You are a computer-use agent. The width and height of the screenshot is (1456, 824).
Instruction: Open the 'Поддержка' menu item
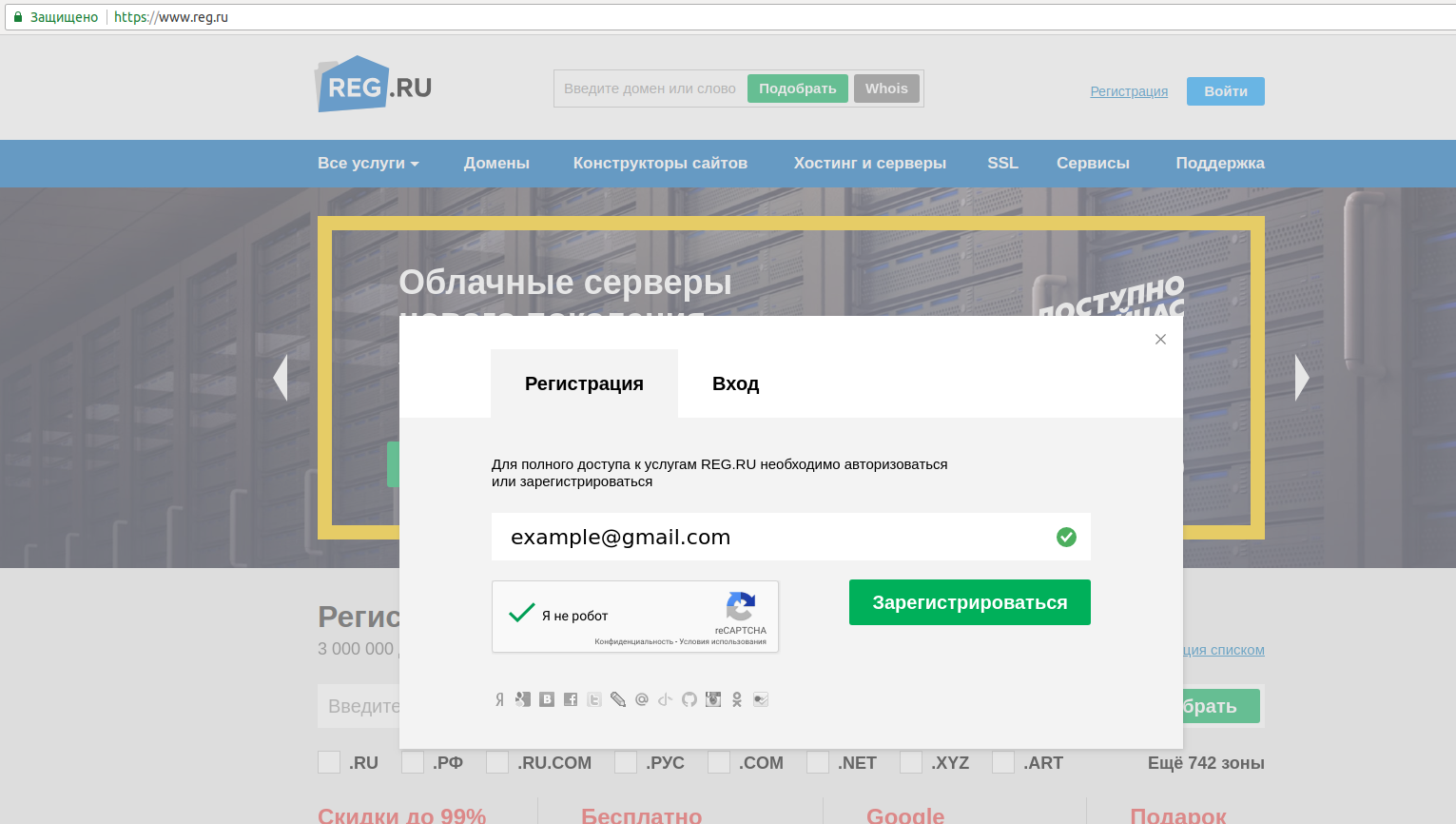(x=1220, y=163)
